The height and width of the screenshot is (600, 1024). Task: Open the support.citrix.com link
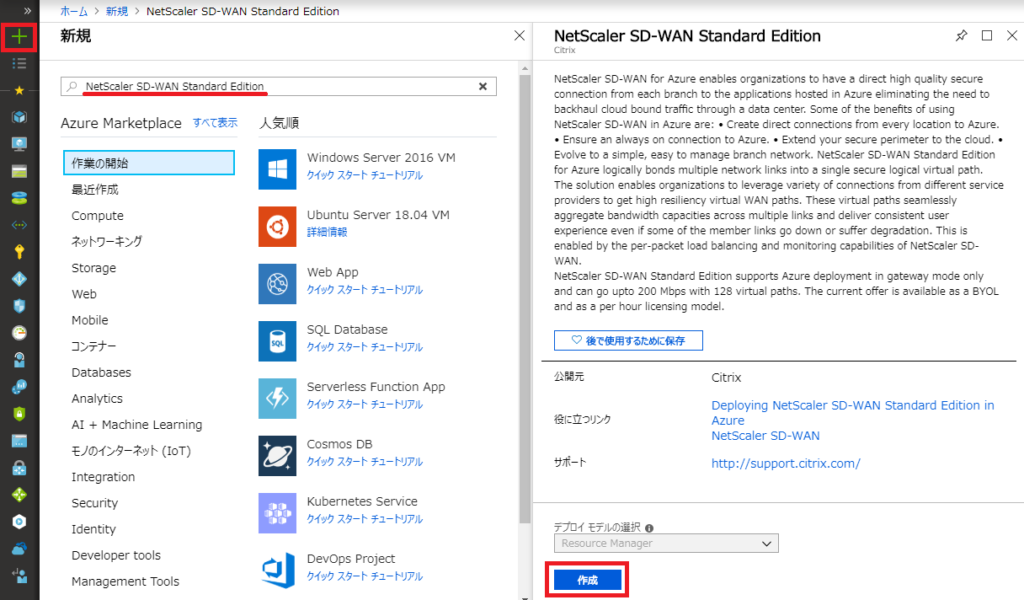coord(786,464)
